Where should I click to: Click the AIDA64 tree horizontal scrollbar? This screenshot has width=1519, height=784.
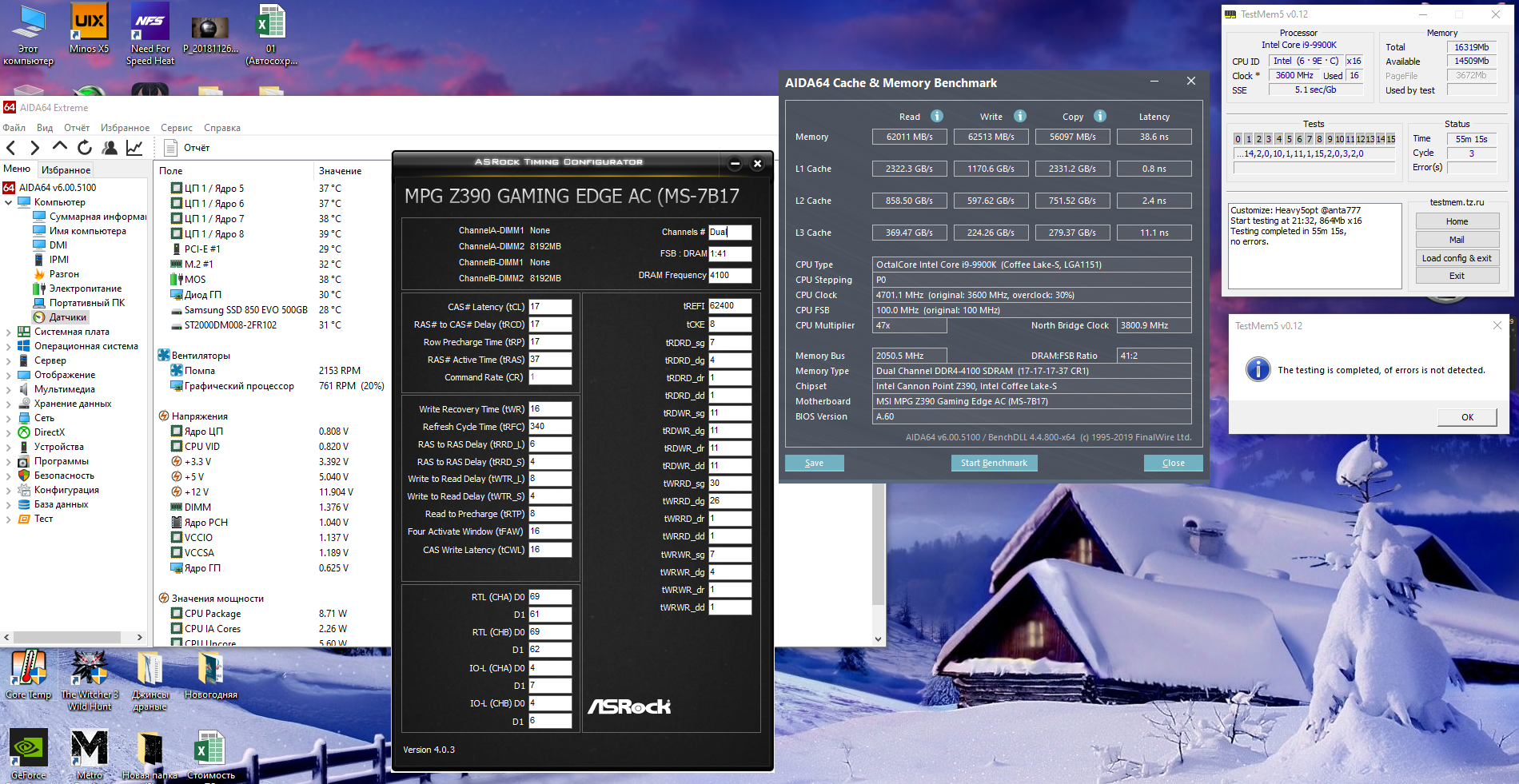click(67, 637)
